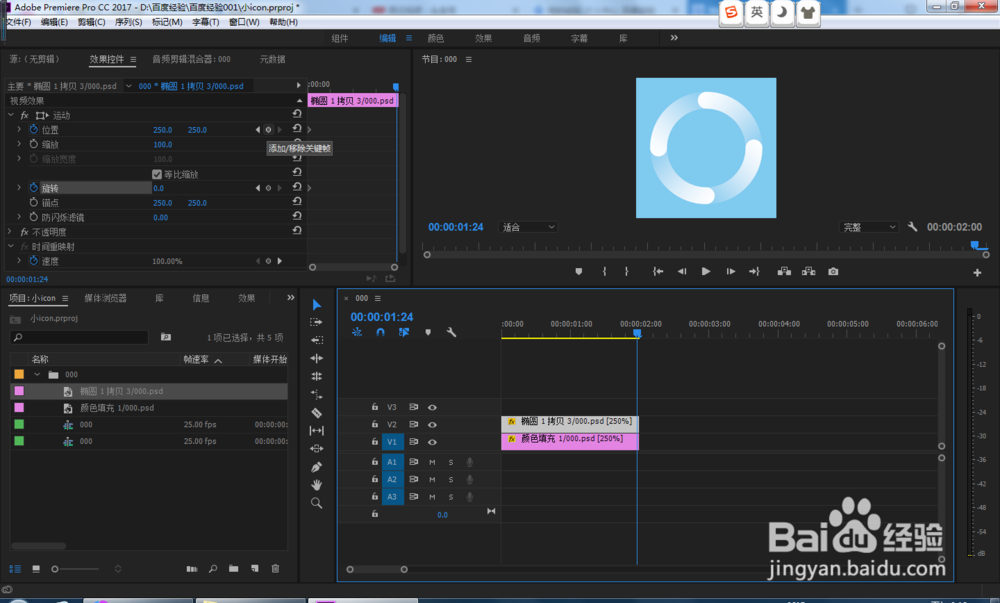Click the Project panel thumbnail zoom slider
Viewport: 1000px width, 603px height.
[x=76, y=569]
